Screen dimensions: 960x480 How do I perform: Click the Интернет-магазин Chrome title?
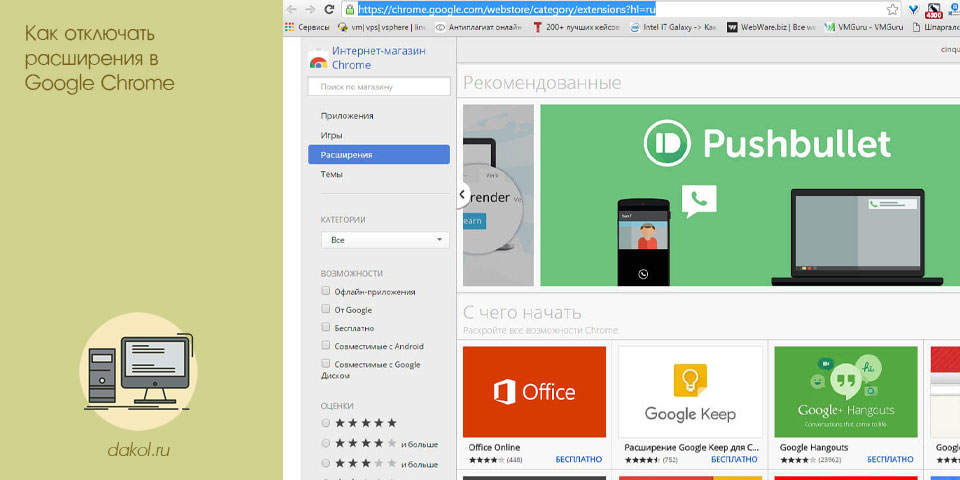pos(379,58)
